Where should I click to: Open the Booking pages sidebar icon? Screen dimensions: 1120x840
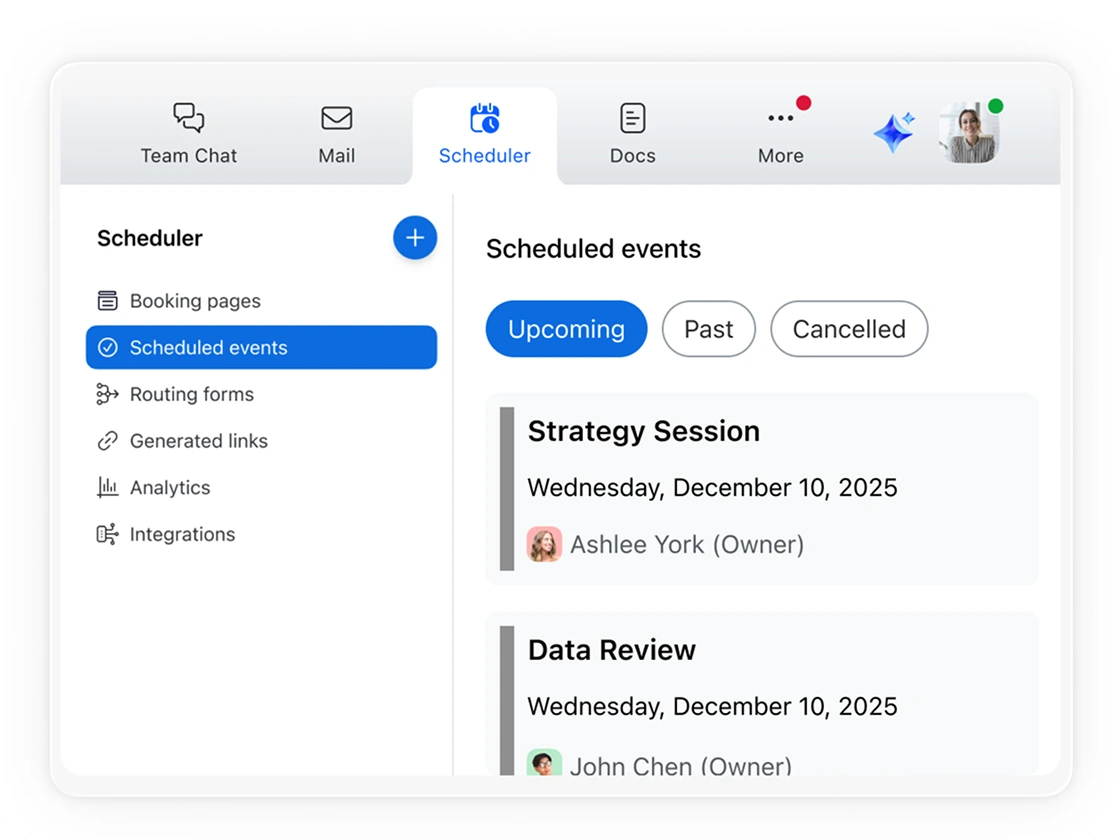click(x=107, y=300)
